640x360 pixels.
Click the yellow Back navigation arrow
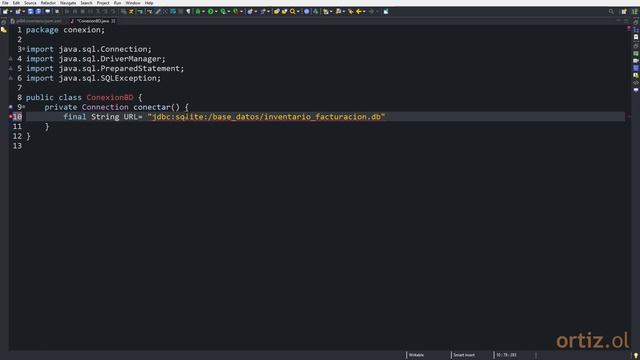pyautogui.click(x=359, y=11)
